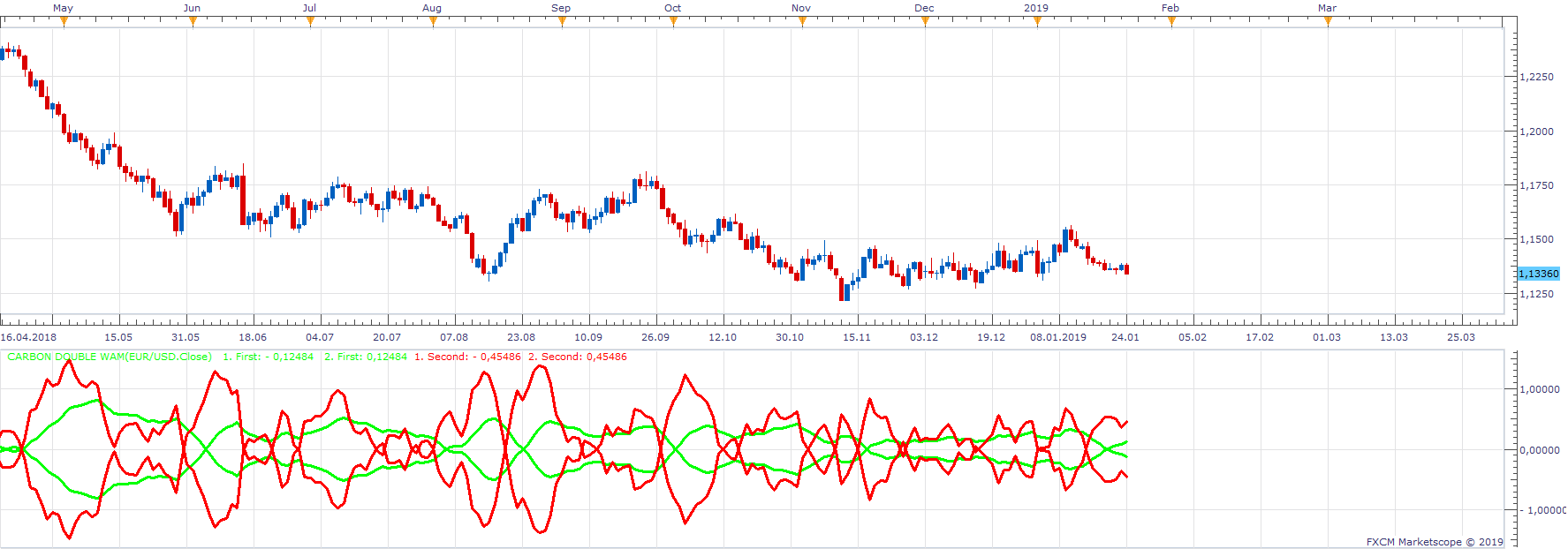Select the CARBON DOUBLE WAM indicator label
Viewport: 1568px width, 549px height.
pyautogui.click(x=110, y=357)
